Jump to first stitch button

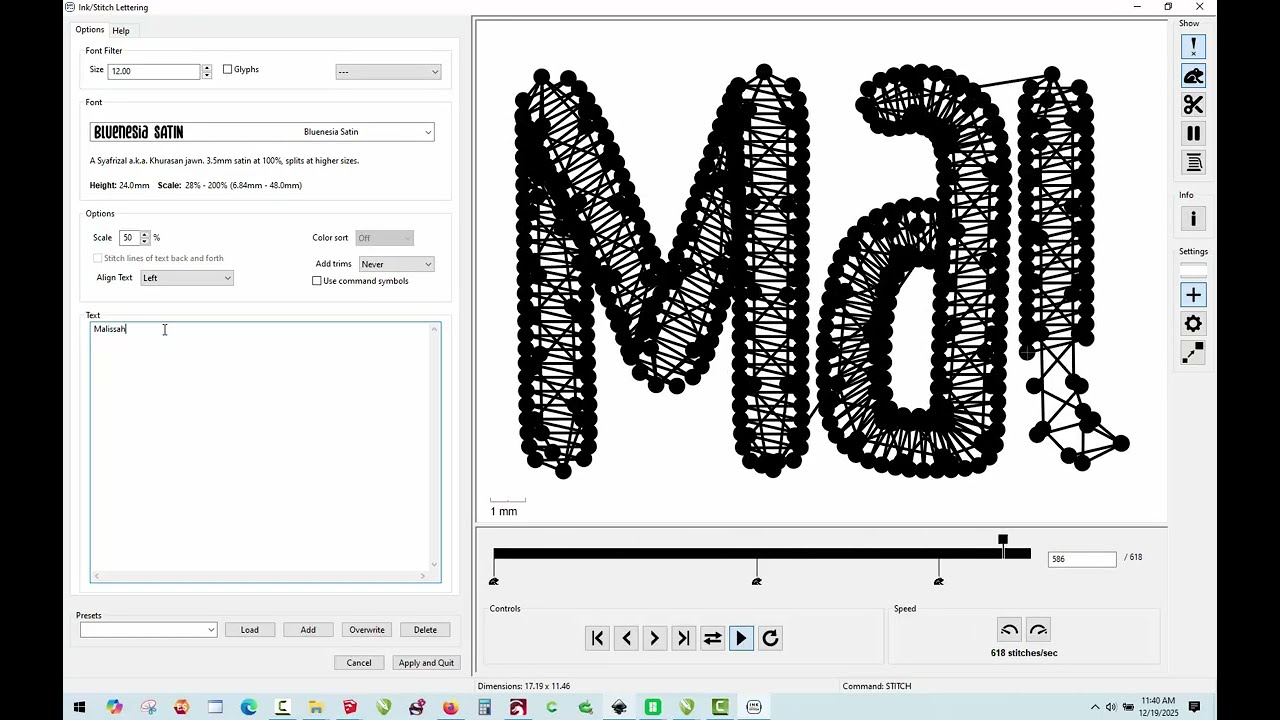[597, 638]
